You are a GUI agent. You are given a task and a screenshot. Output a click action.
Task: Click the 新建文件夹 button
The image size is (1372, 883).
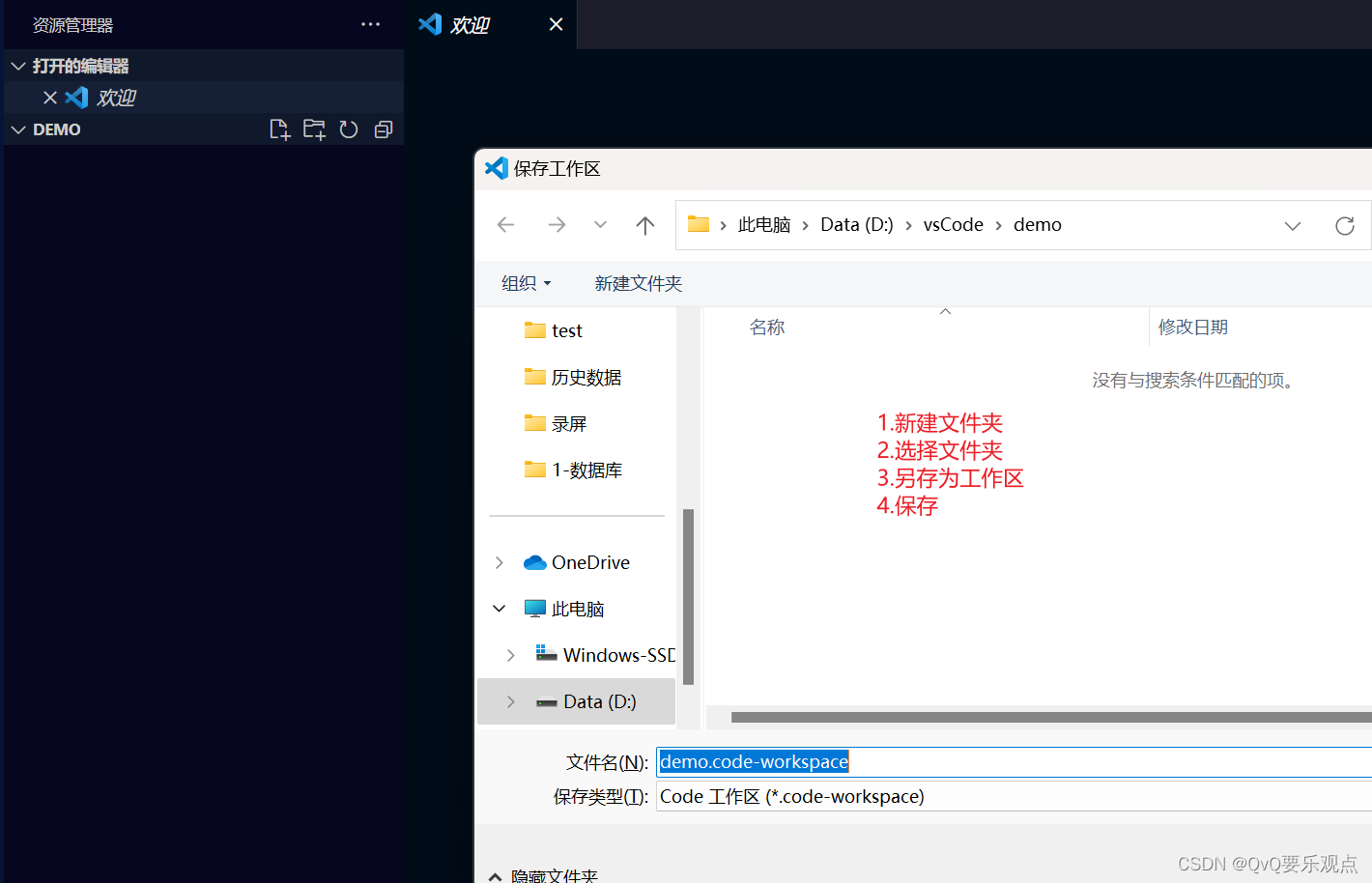pyautogui.click(x=639, y=283)
